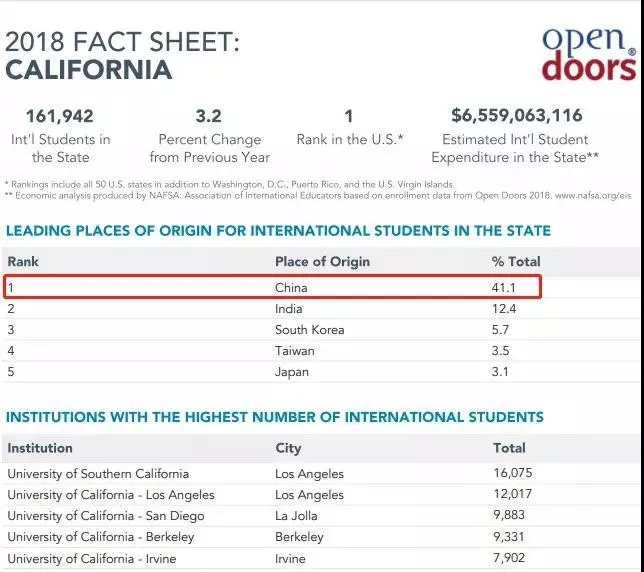This screenshot has height=572, width=644.
Task: Click the Berkeley city cell
Action: click(299, 537)
